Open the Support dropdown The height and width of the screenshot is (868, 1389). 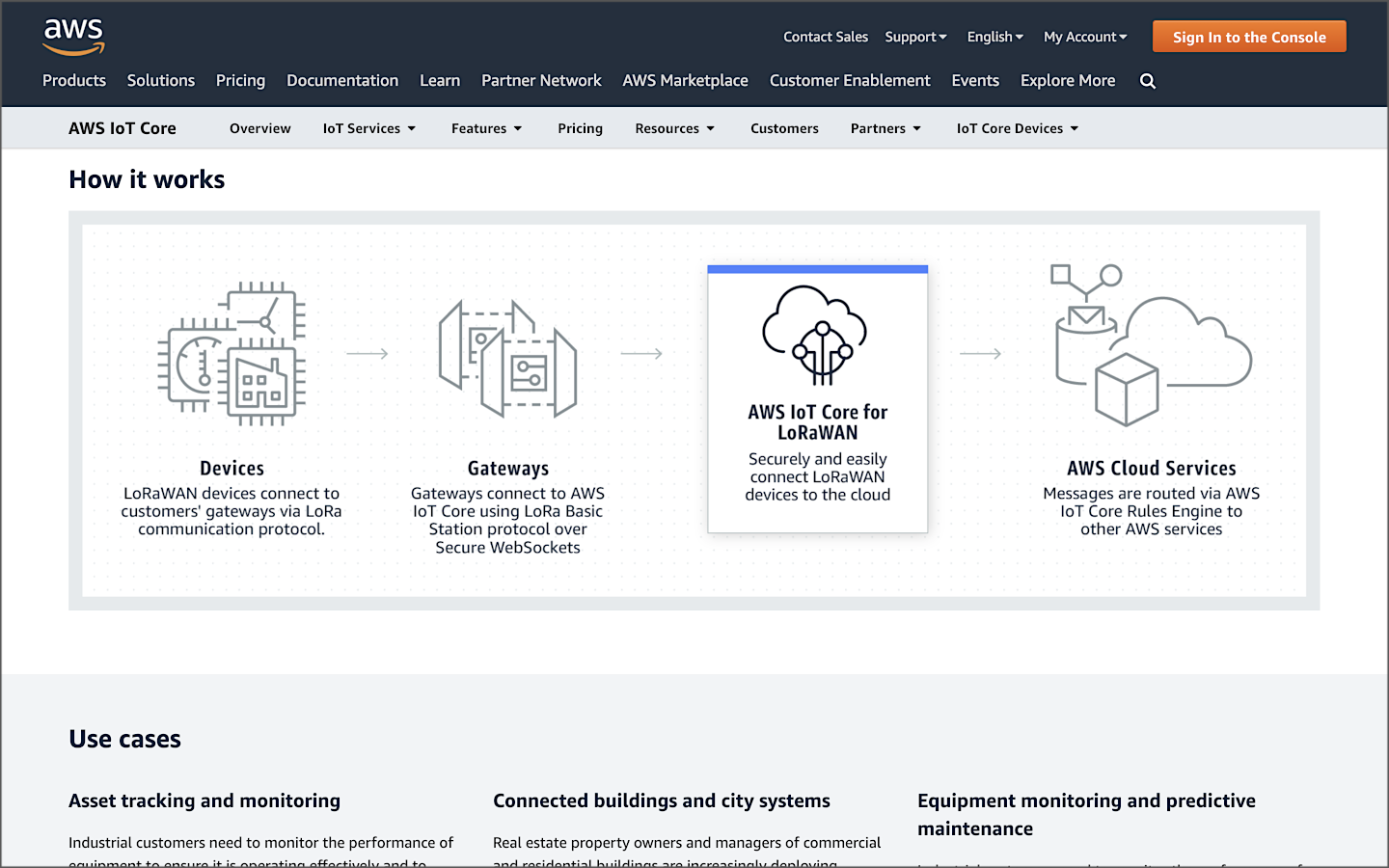coord(915,37)
